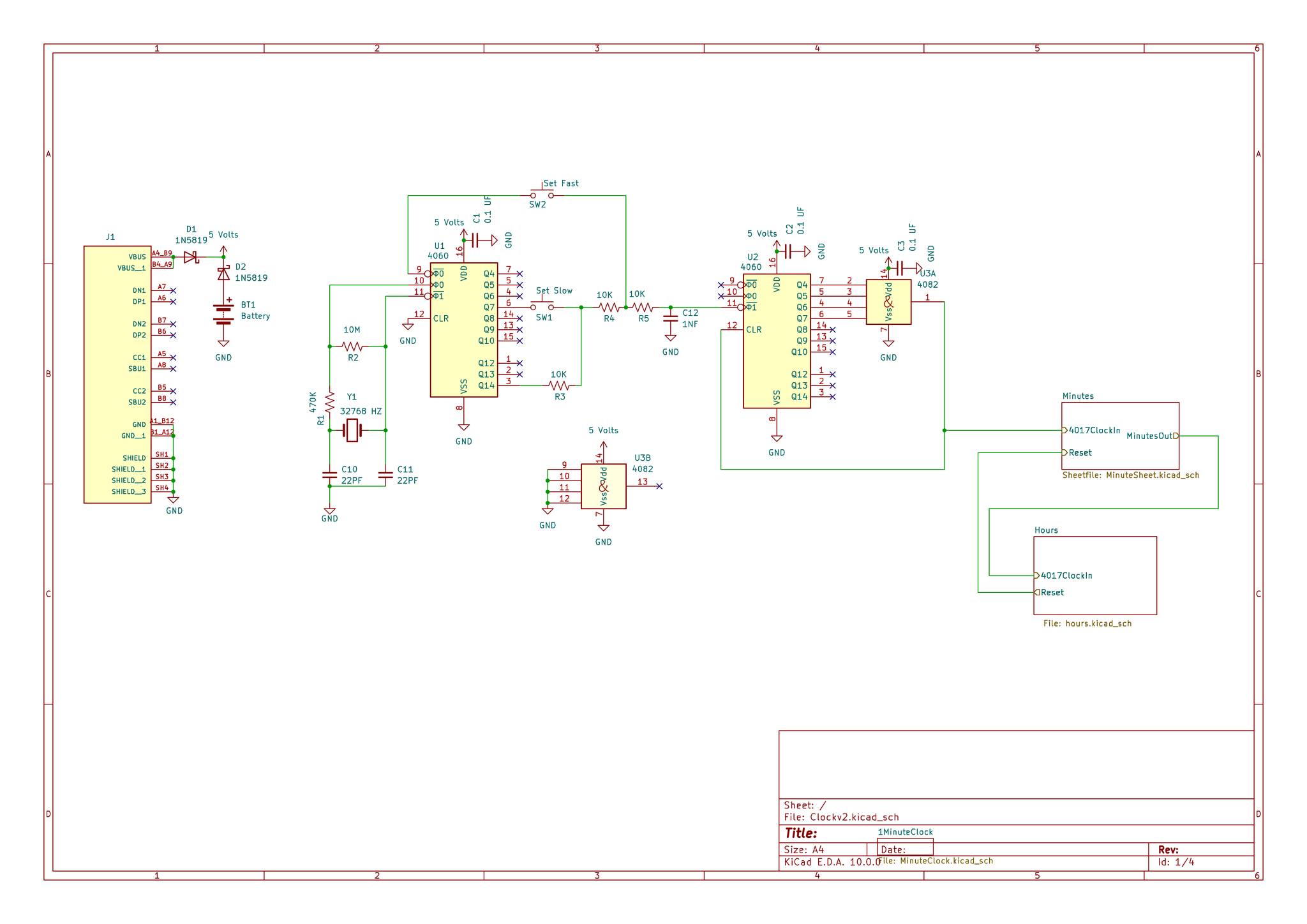Image resolution: width=1307 pixels, height=924 pixels.
Task: Click 'KiCad E.D.A. 10.0.0' text
Action: tap(832, 862)
